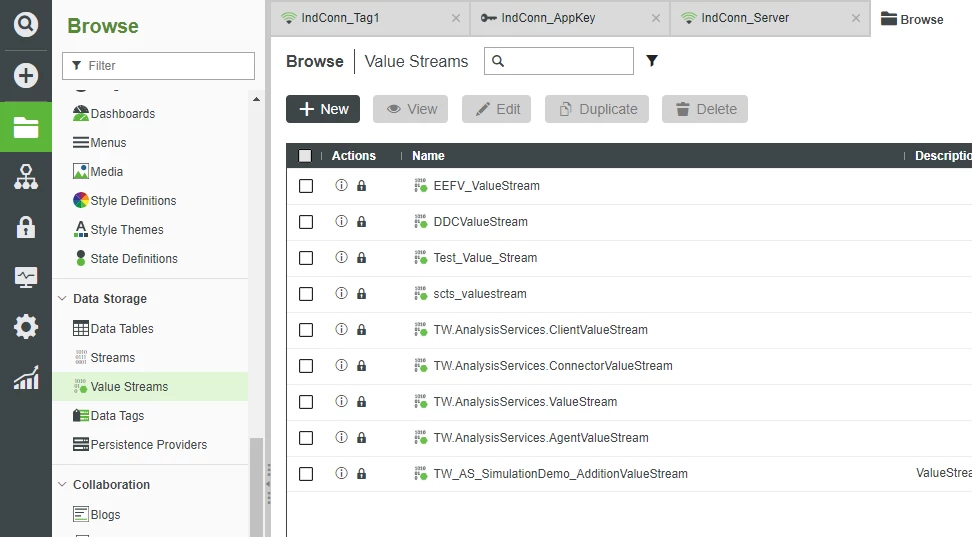Click the View button
This screenshot has width=972, height=537.
(x=410, y=109)
